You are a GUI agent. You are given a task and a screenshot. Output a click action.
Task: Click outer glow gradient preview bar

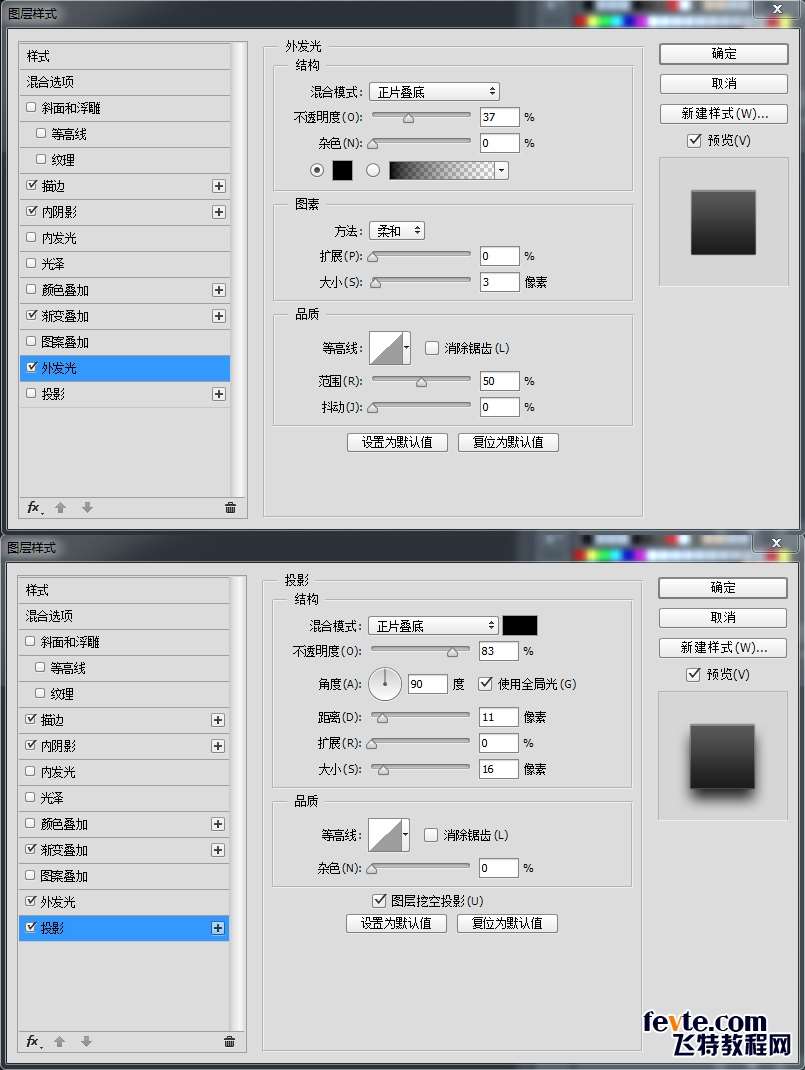442,170
